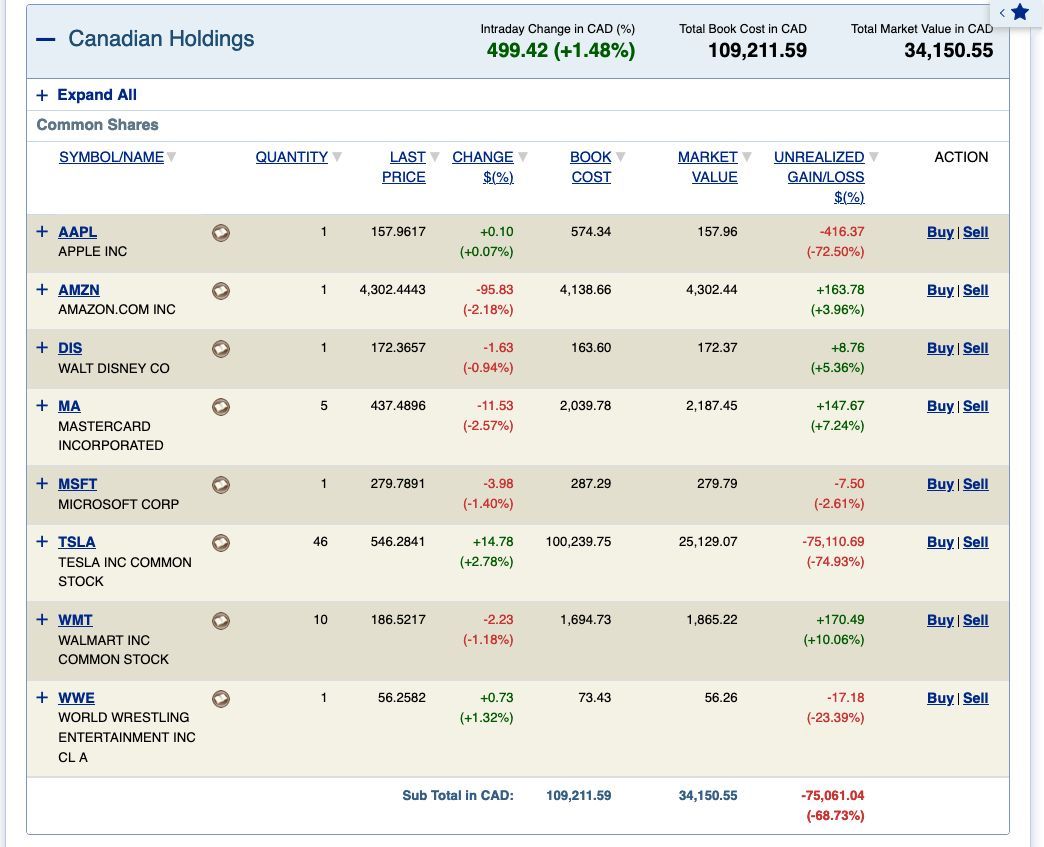Collapse the Canadian Holdings section
The height and width of the screenshot is (847, 1044).
tap(45, 39)
